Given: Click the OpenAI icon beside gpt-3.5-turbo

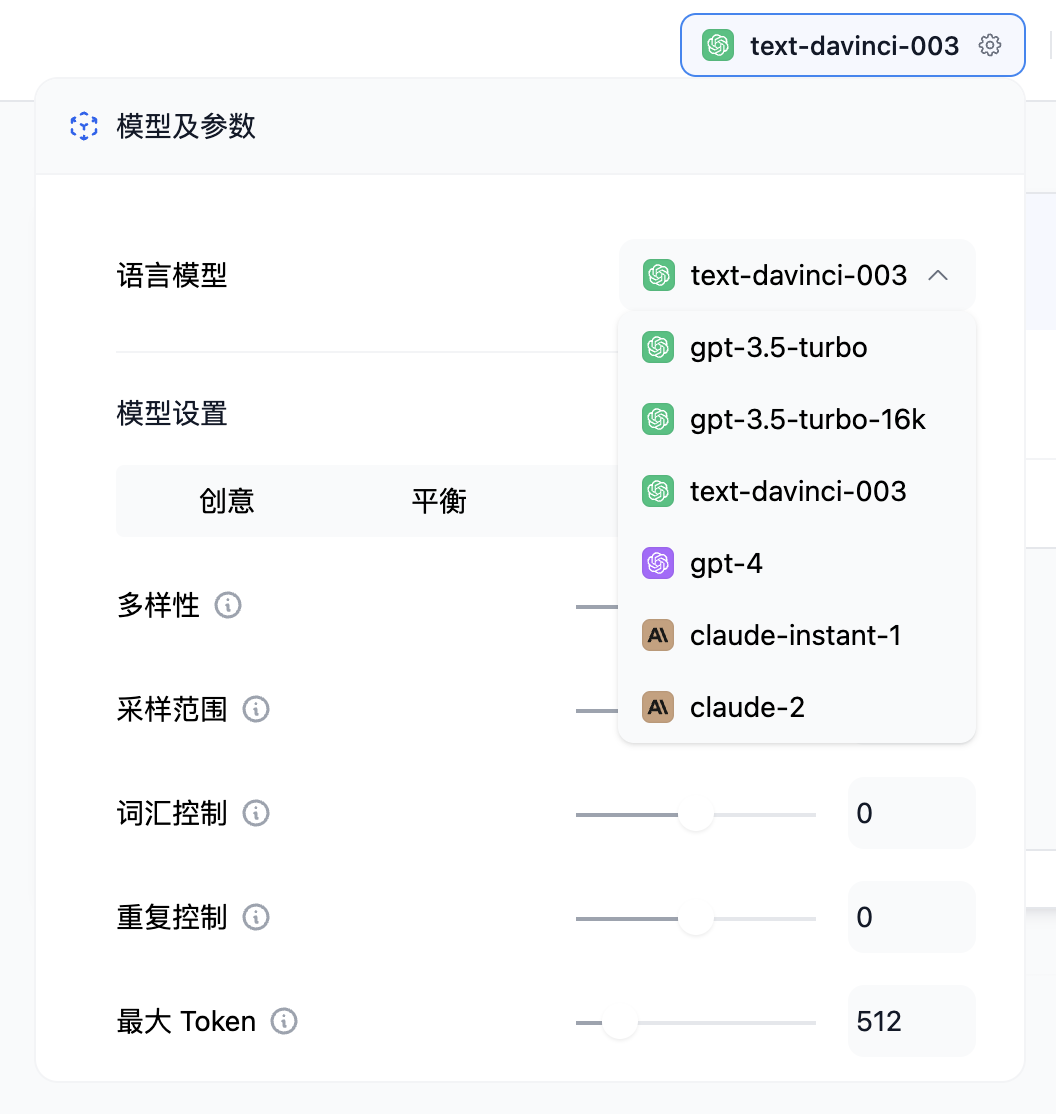Looking at the screenshot, I should (x=659, y=347).
